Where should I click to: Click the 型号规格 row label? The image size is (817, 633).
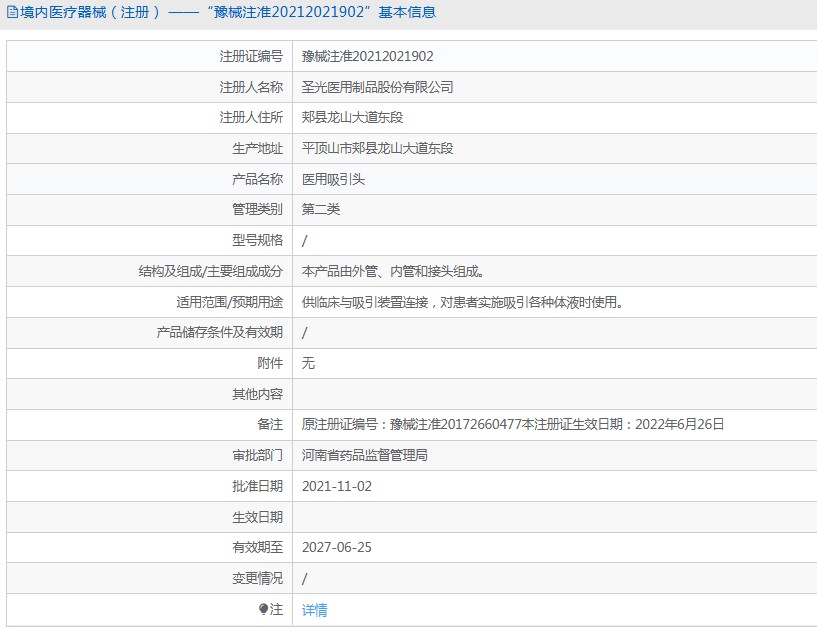[257, 241]
